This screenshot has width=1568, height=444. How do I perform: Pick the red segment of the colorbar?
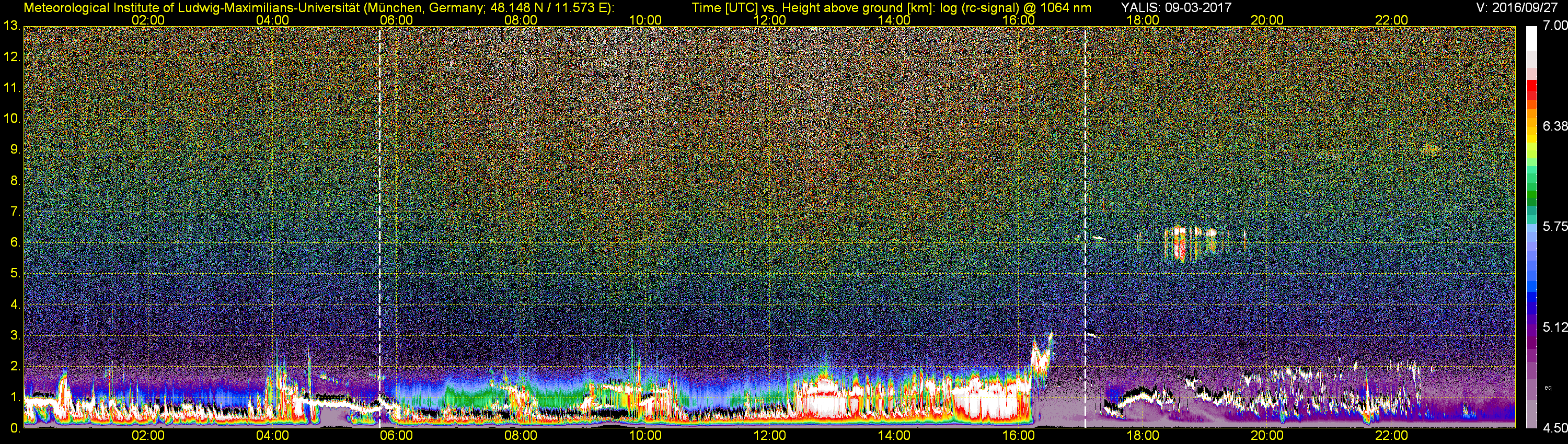point(1531,89)
